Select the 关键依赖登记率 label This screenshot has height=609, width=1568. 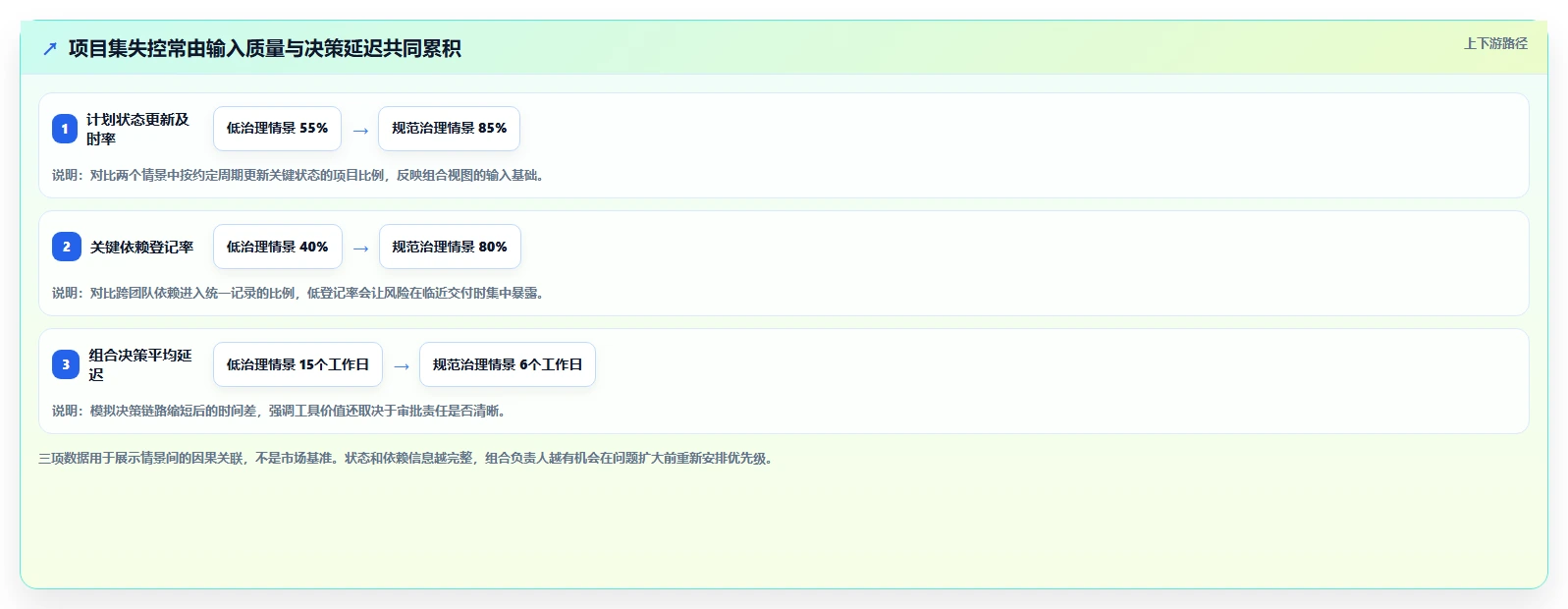(x=142, y=247)
